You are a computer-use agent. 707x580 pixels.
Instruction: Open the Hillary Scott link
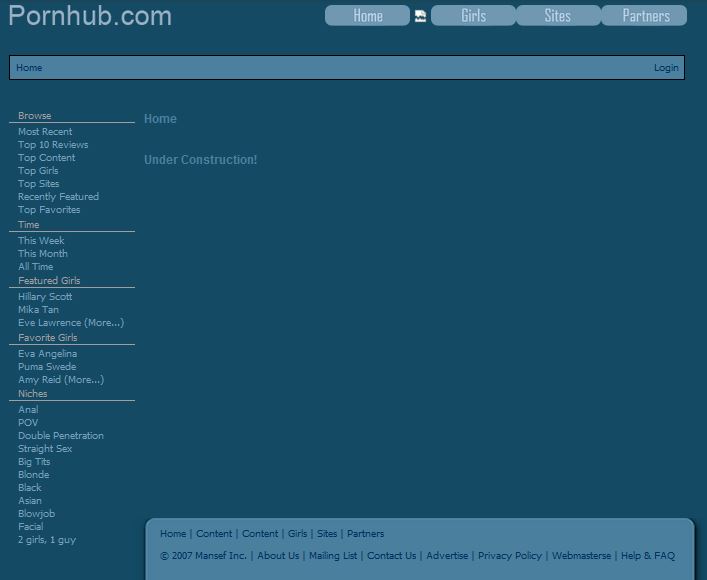click(x=45, y=297)
